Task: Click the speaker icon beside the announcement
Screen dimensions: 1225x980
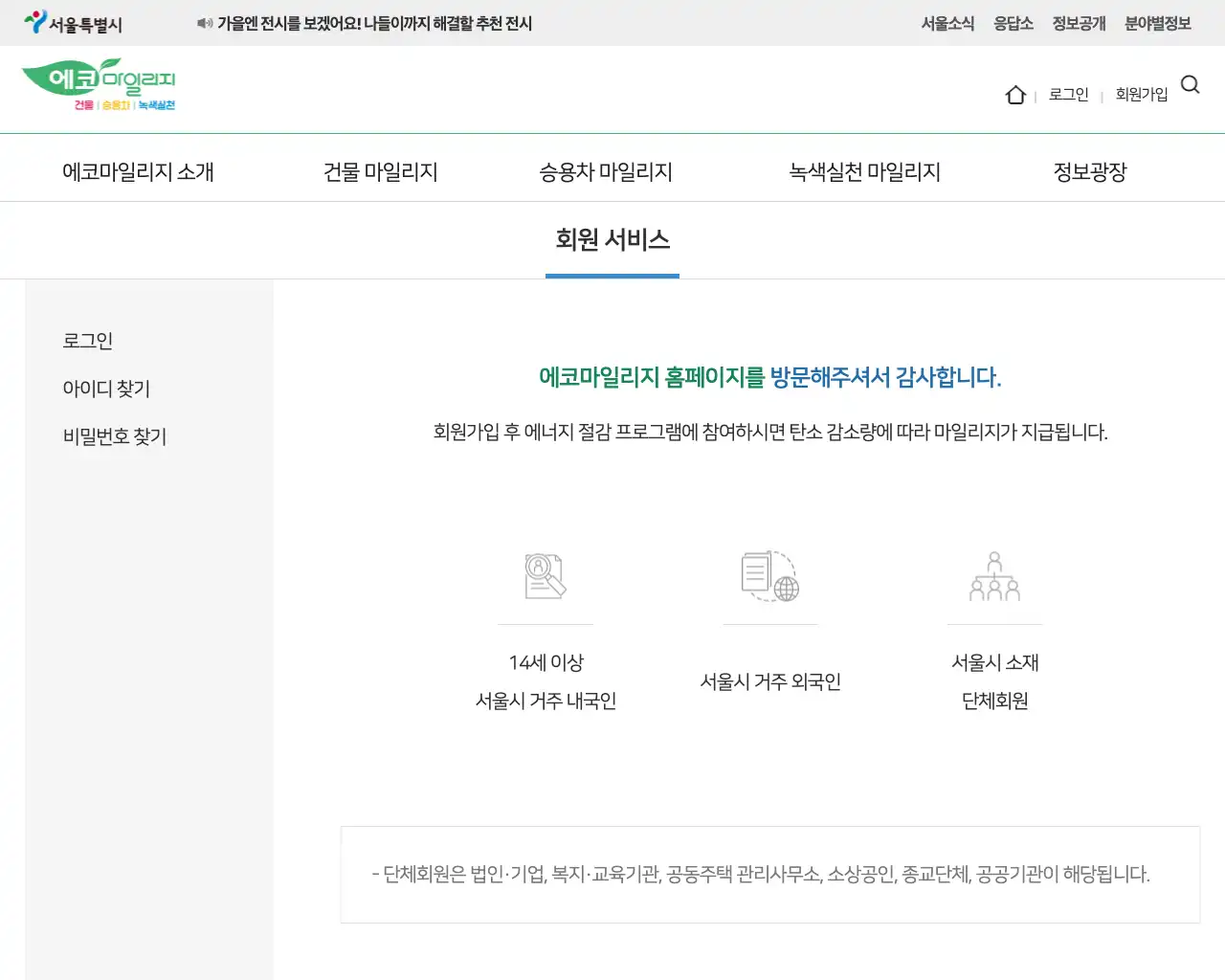Action: point(205,23)
